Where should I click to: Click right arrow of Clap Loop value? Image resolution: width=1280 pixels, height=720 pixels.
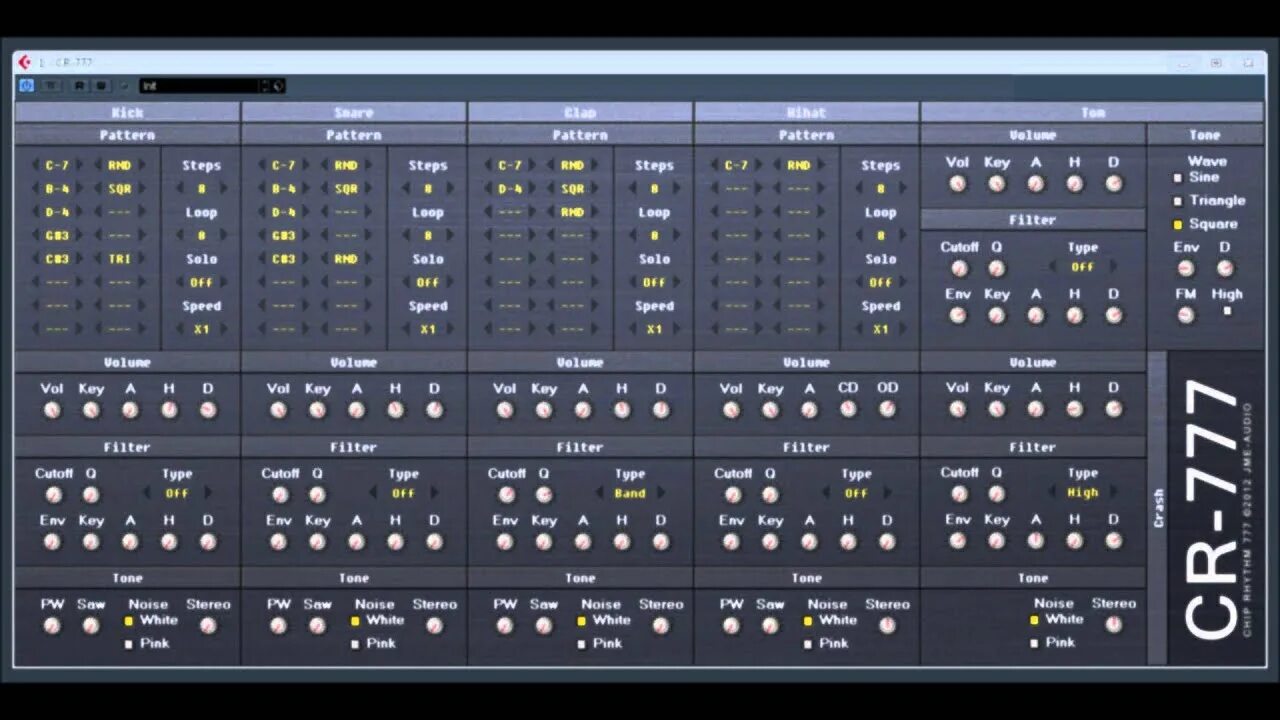[x=678, y=236]
